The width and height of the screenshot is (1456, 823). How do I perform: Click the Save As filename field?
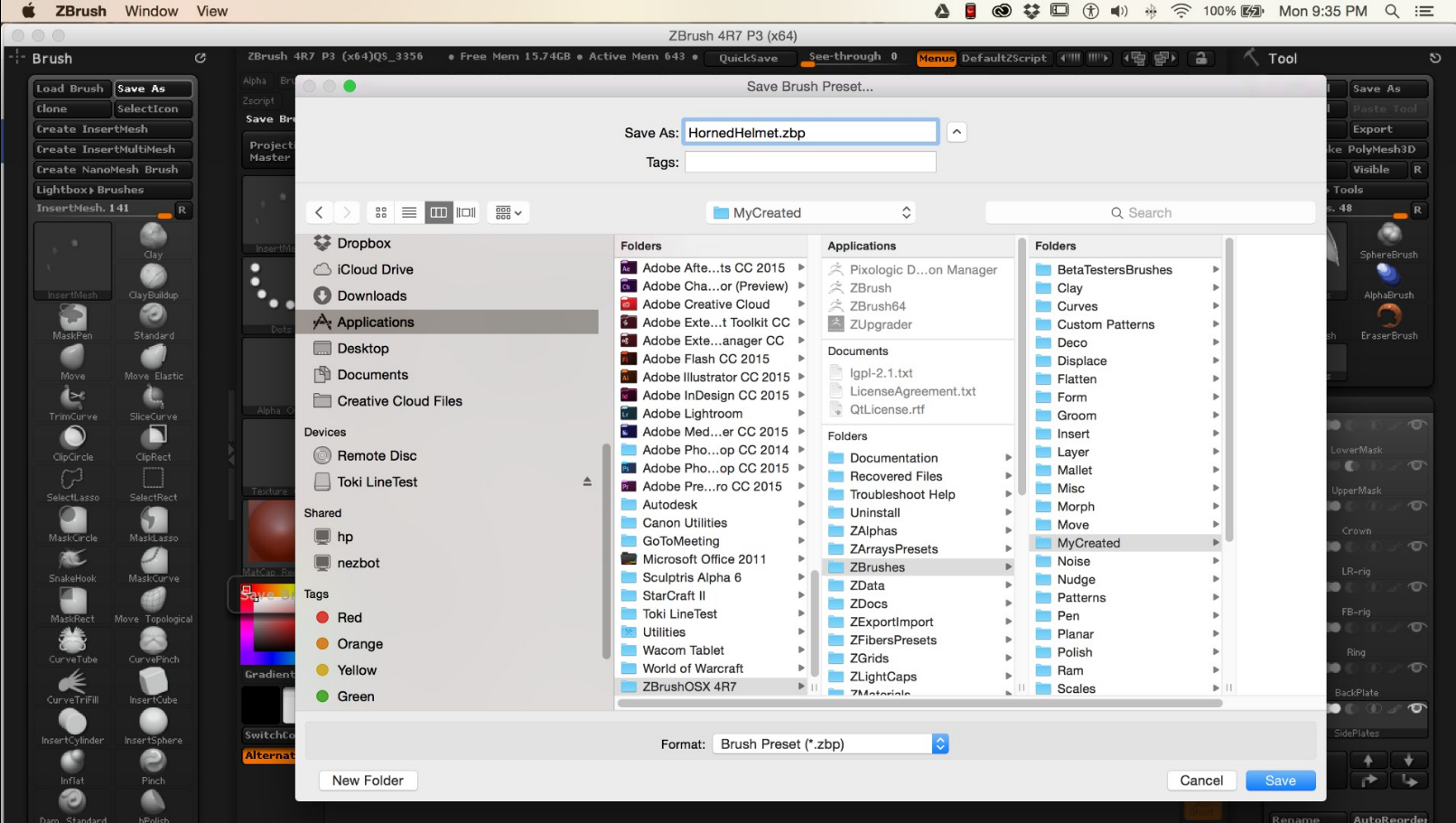click(x=810, y=132)
